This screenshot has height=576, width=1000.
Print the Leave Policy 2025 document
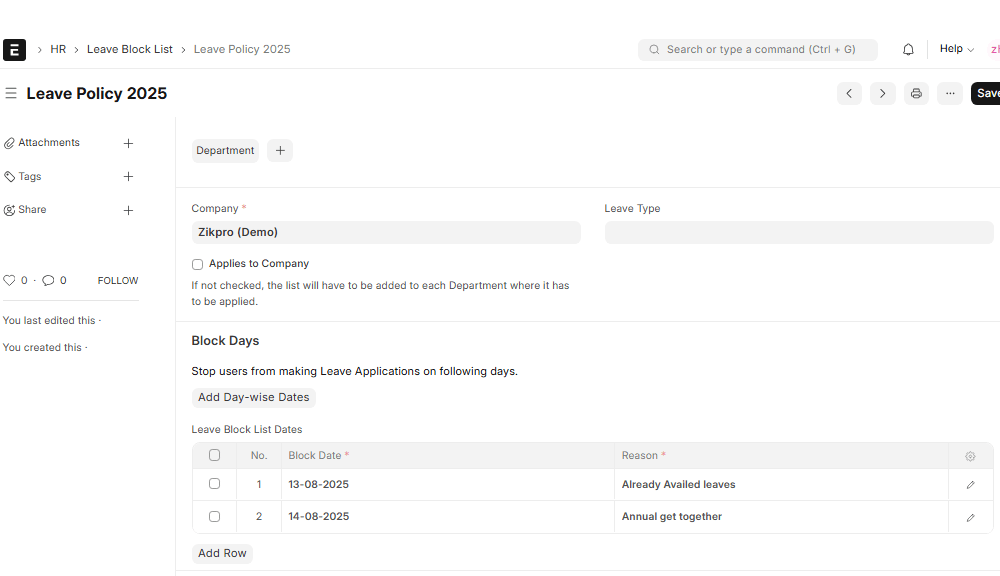(916, 93)
